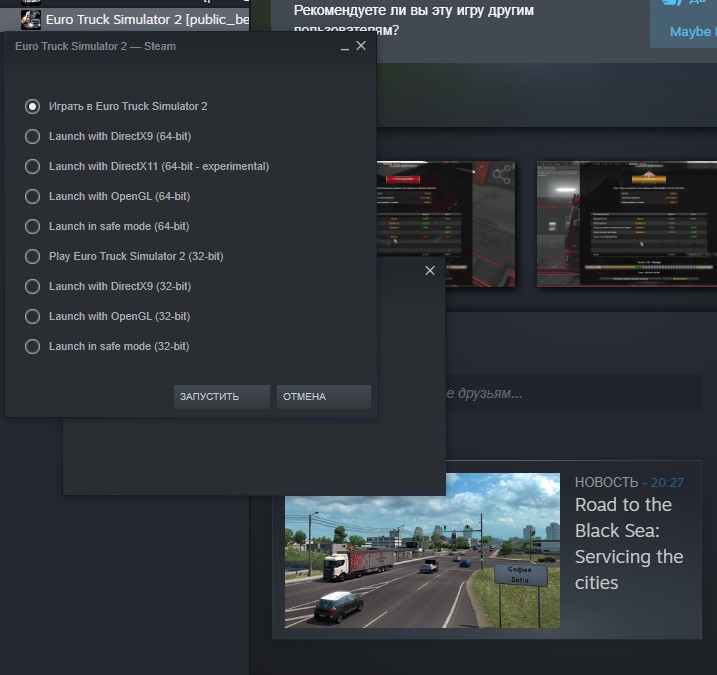Viewport: 717px width, 675px height.
Task: Minimize the launch options dialog
Action: (345, 47)
